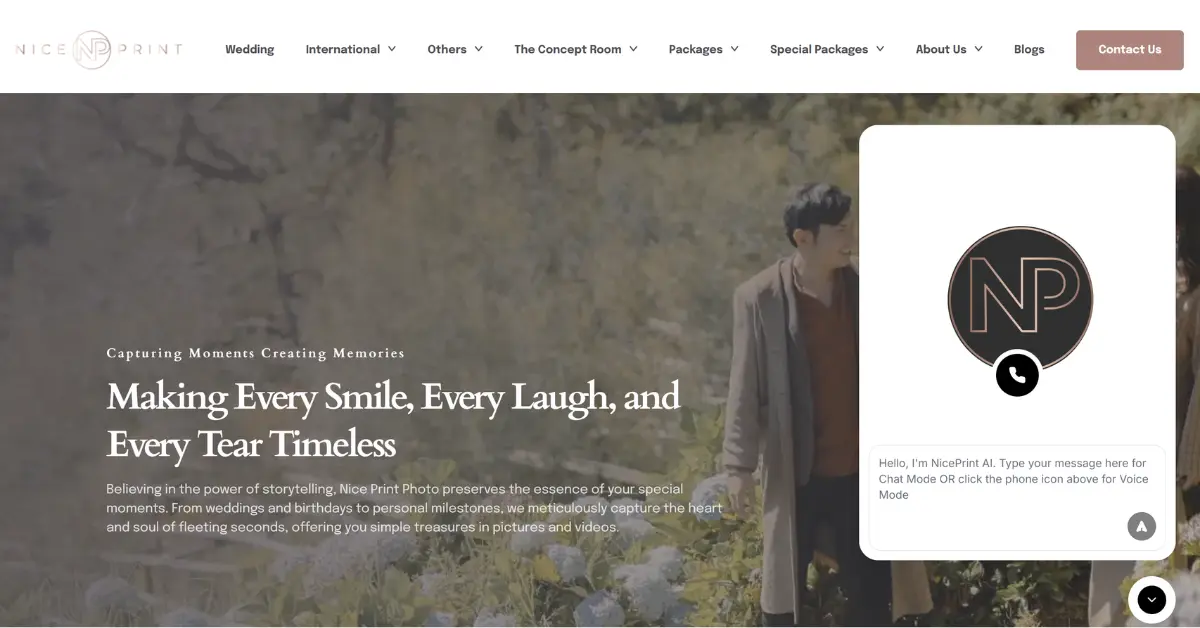Expand the About Us dropdown
Viewport: 1200px width, 628px height.
click(x=978, y=48)
